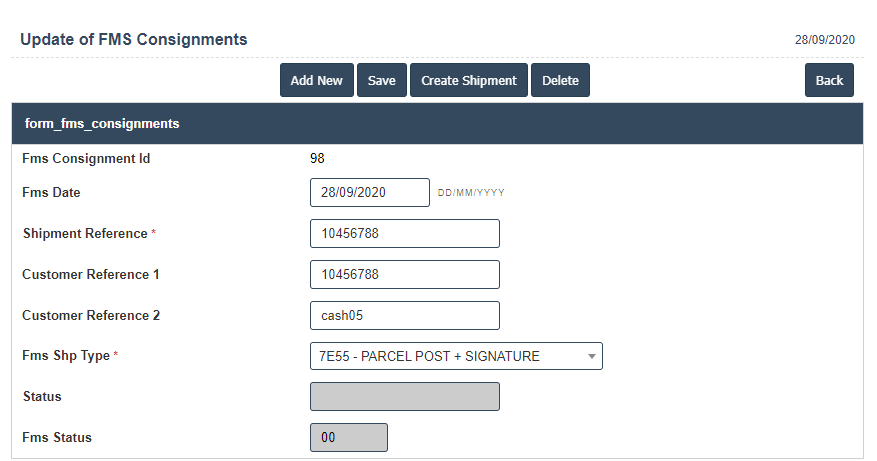The image size is (877, 461).
Task: Click the Fms Date label
Action: coord(51,192)
